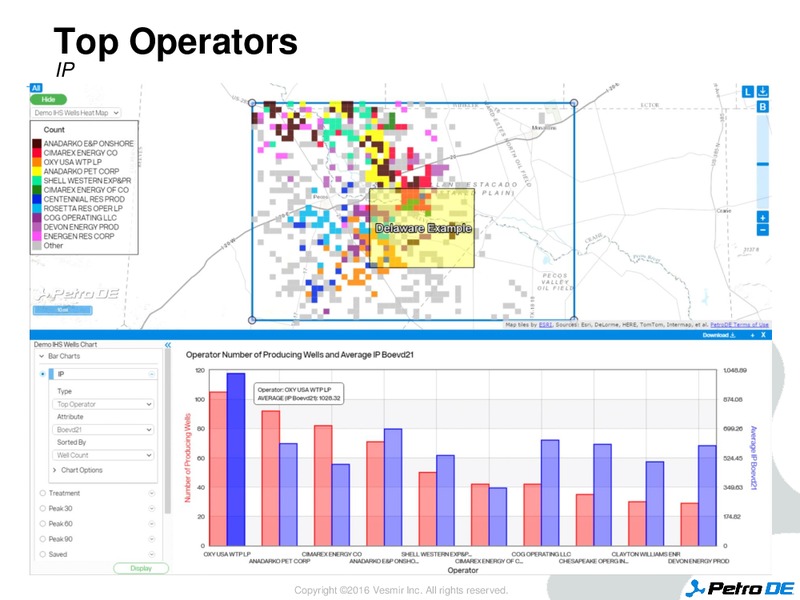This screenshot has height=600, width=800.
Task: Collapse the IP section chevron
Action: (152, 374)
